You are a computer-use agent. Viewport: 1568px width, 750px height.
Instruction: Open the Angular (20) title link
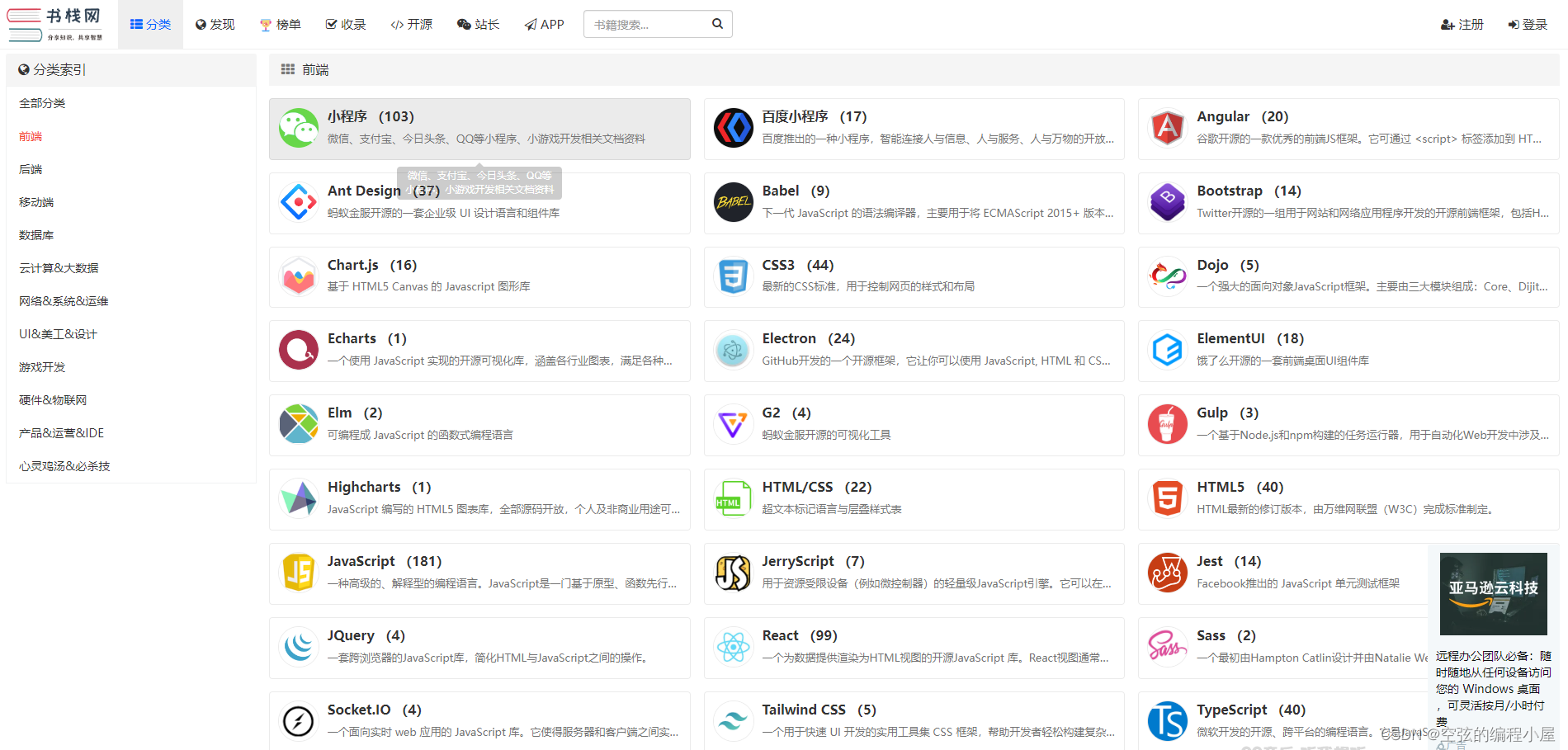tap(1242, 116)
